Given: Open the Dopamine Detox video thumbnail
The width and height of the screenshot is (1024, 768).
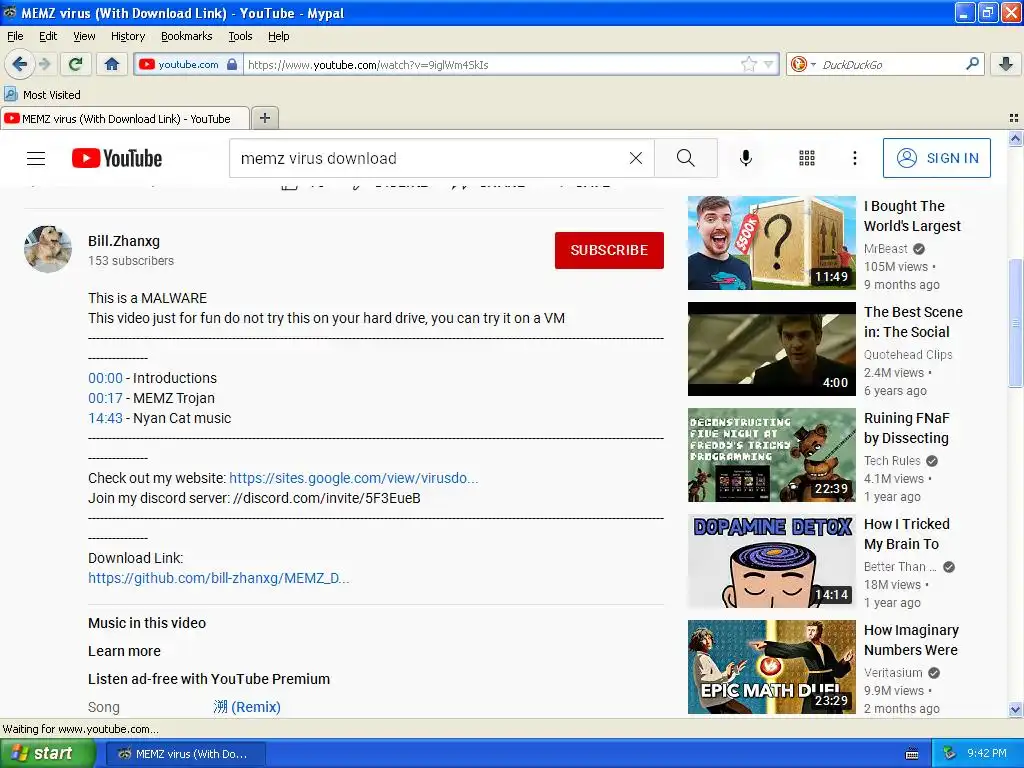Looking at the screenshot, I should tap(771, 561).
